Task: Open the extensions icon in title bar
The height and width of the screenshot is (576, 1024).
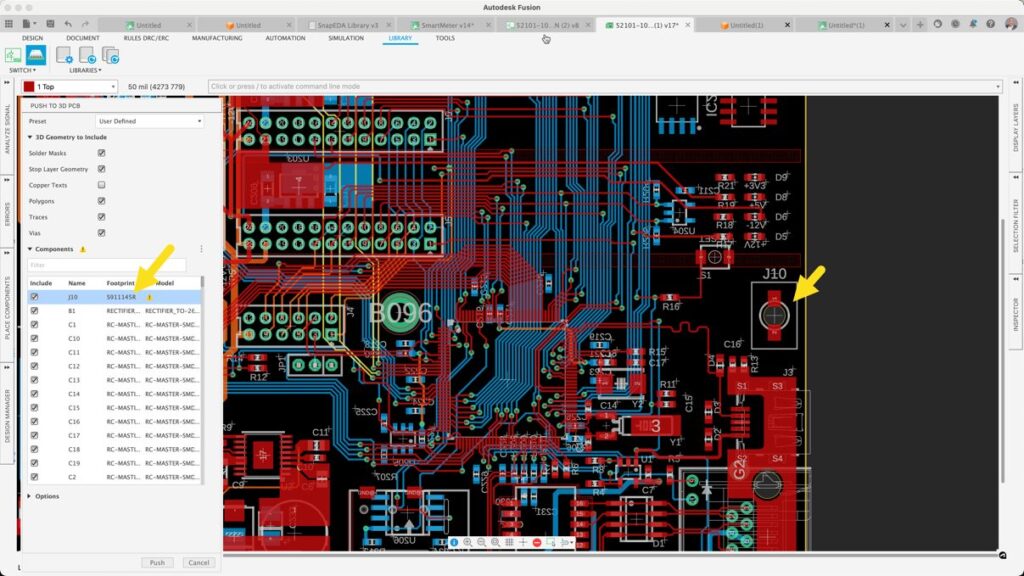Action: coord(938,24)
